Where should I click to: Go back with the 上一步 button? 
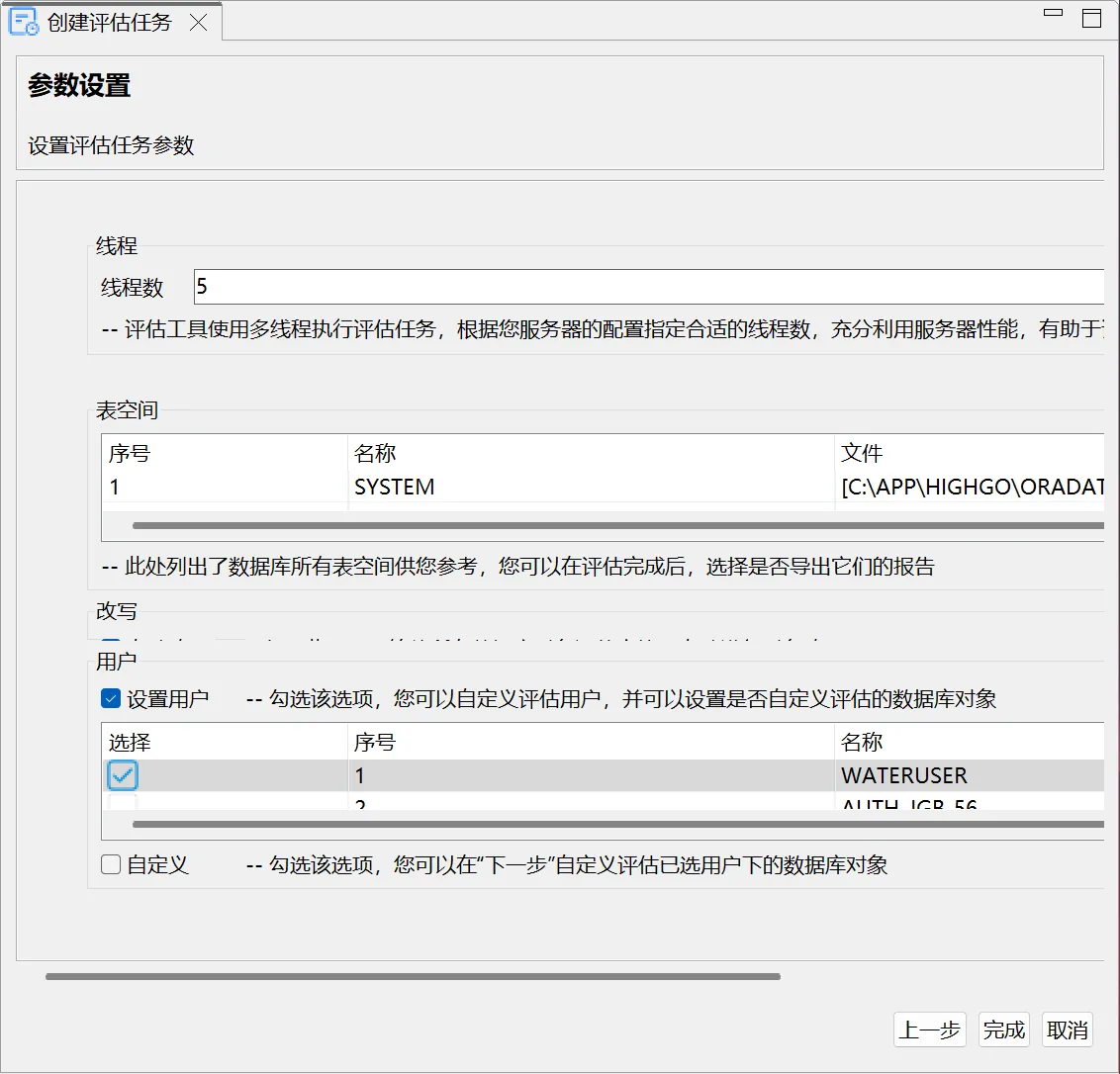click(929, 1029)
